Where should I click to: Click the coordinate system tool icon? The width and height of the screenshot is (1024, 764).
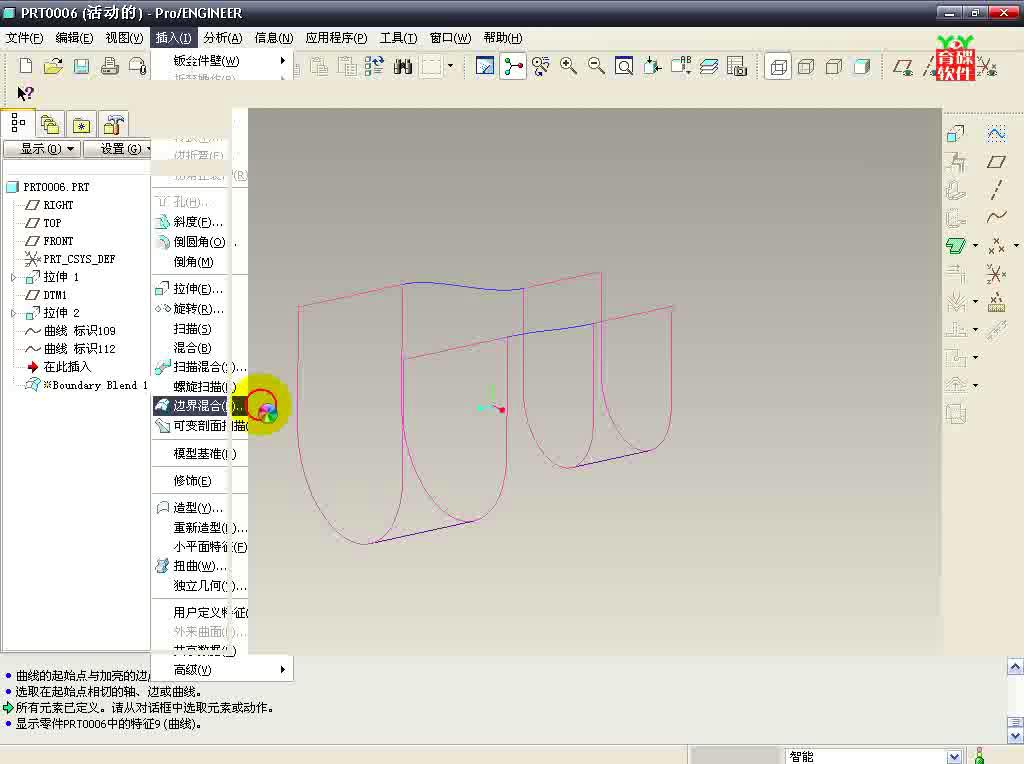click(996, 274)
